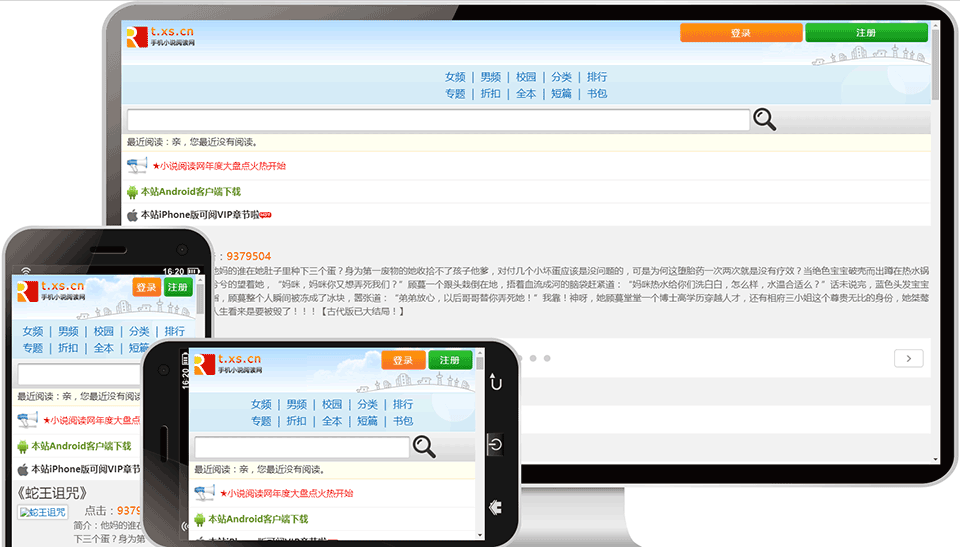The image size is (960, 547).
Task: Open 本站Android客户端下载 link on the monitor
Action: 191,192
